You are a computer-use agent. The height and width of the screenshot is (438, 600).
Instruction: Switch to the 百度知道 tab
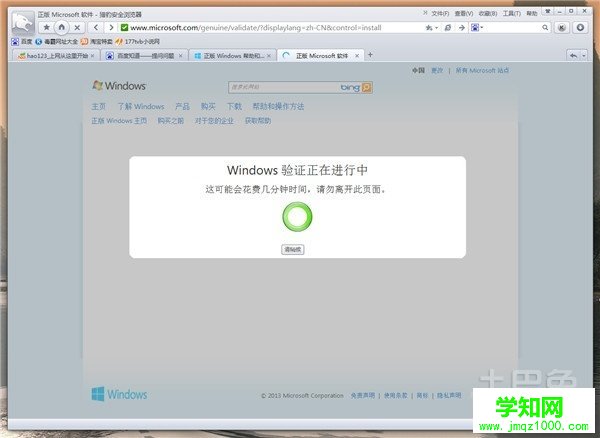(x=142, y=56)
